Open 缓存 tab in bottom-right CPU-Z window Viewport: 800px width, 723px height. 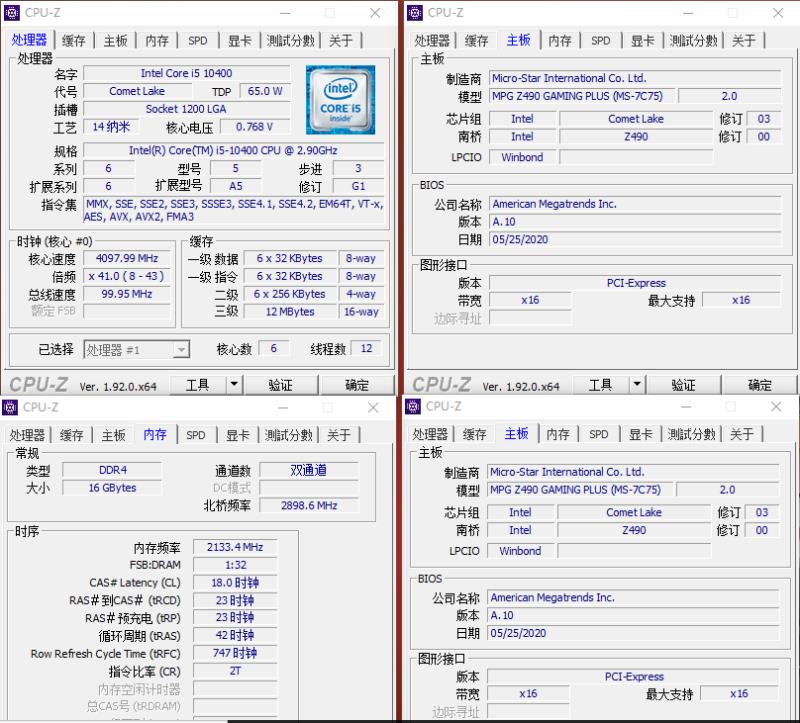[474, 434]
